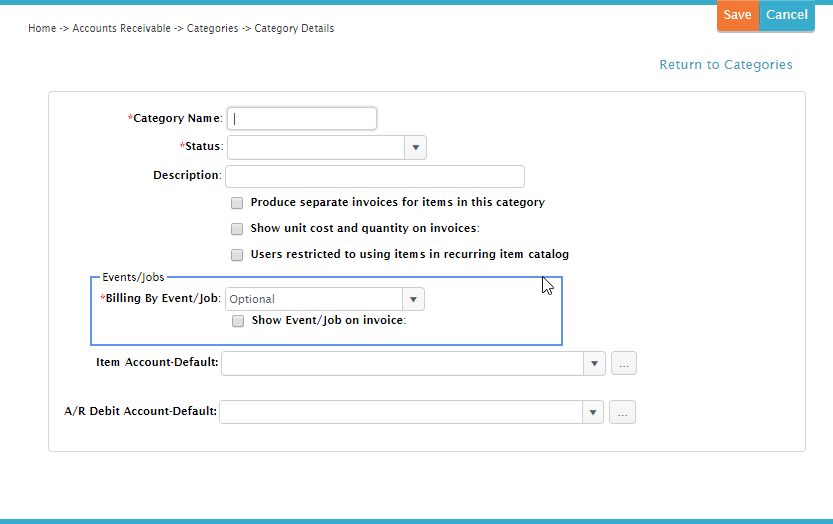Open the Item Account-Default ellipsis lookup
Image resolution: width=833 pixels, height=524 pixels.
[x=624, y=364]
